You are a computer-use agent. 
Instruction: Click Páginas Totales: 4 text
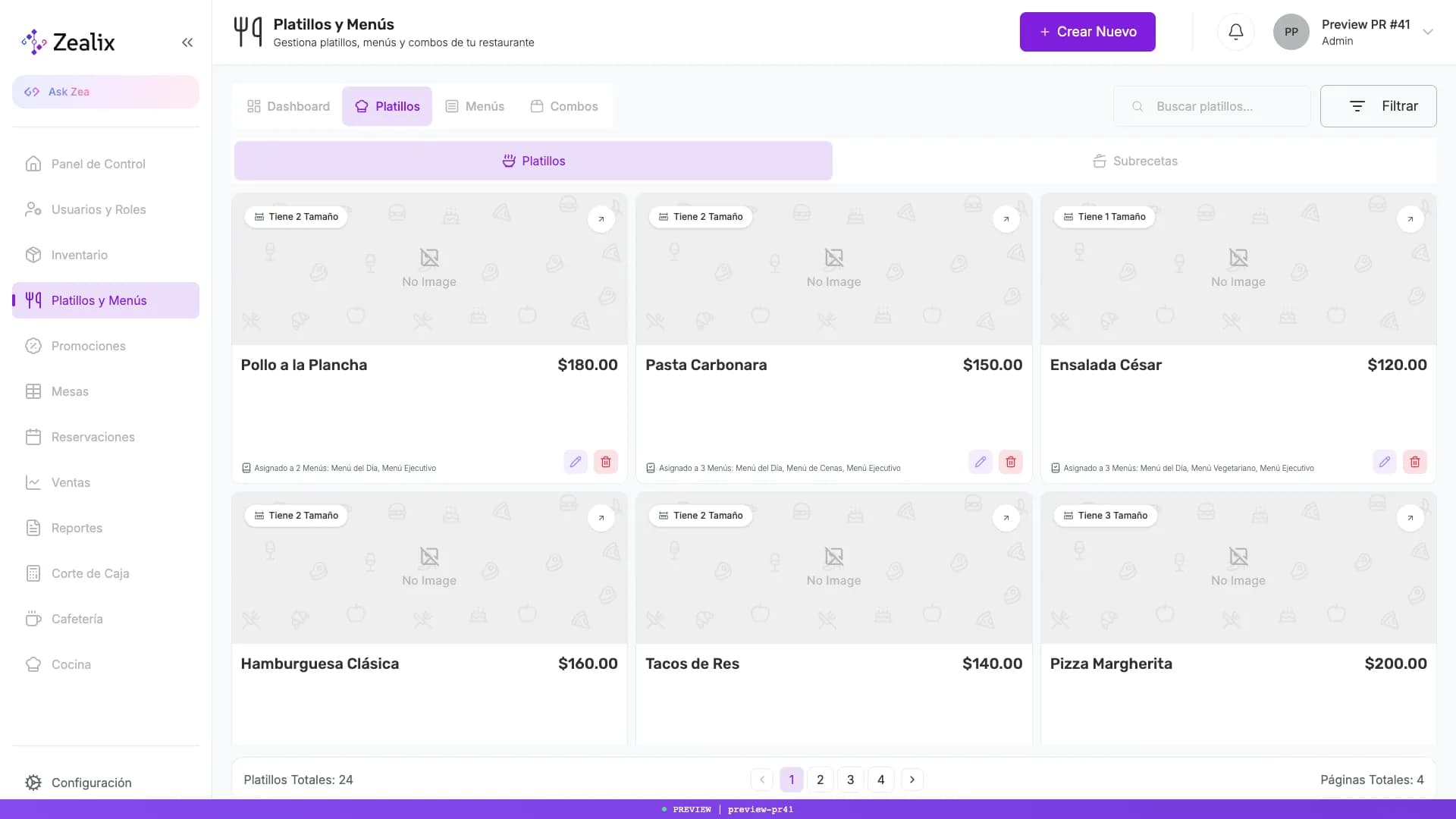click(1372, 780)
